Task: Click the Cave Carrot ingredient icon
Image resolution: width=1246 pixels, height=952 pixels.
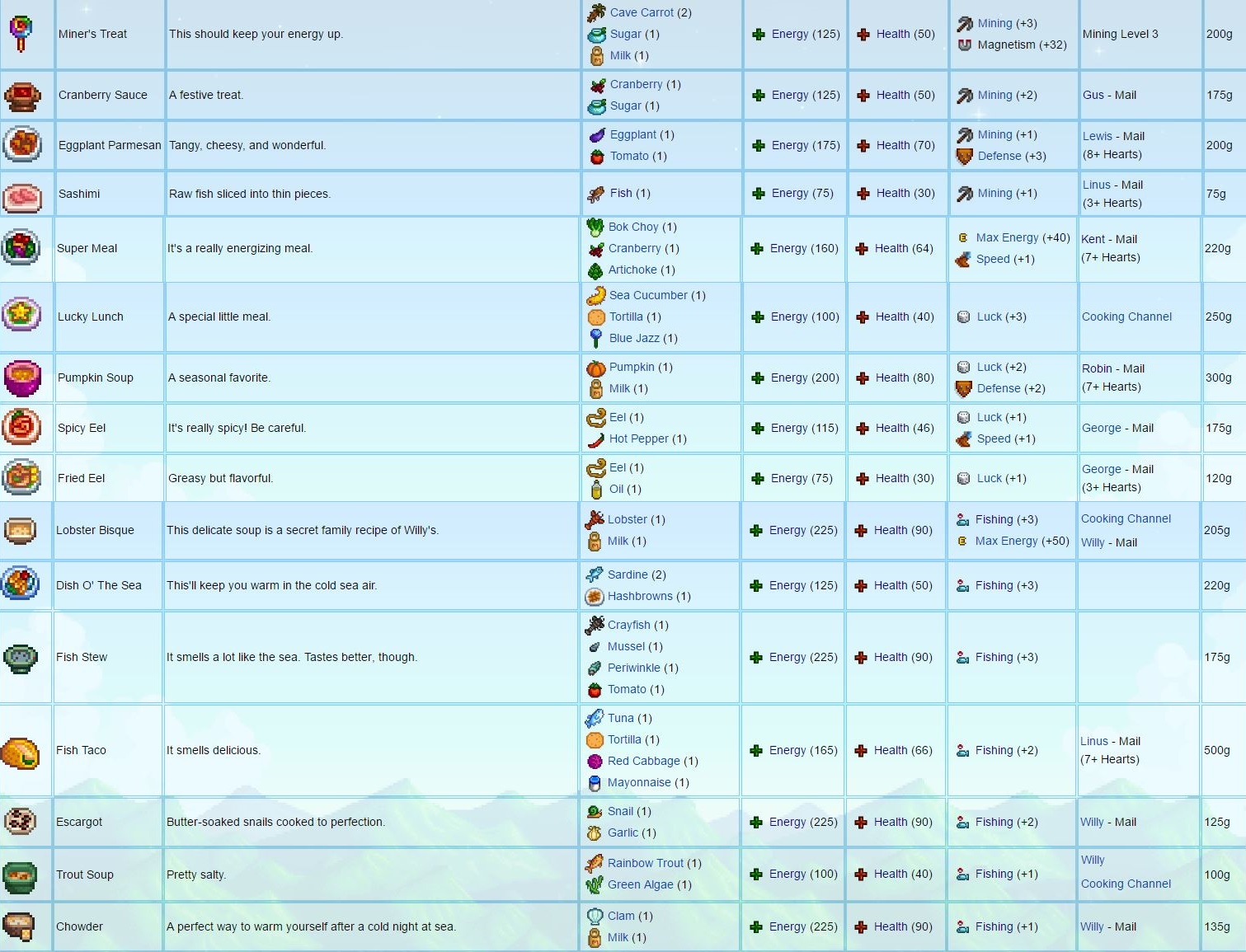Action: (596, 12)
